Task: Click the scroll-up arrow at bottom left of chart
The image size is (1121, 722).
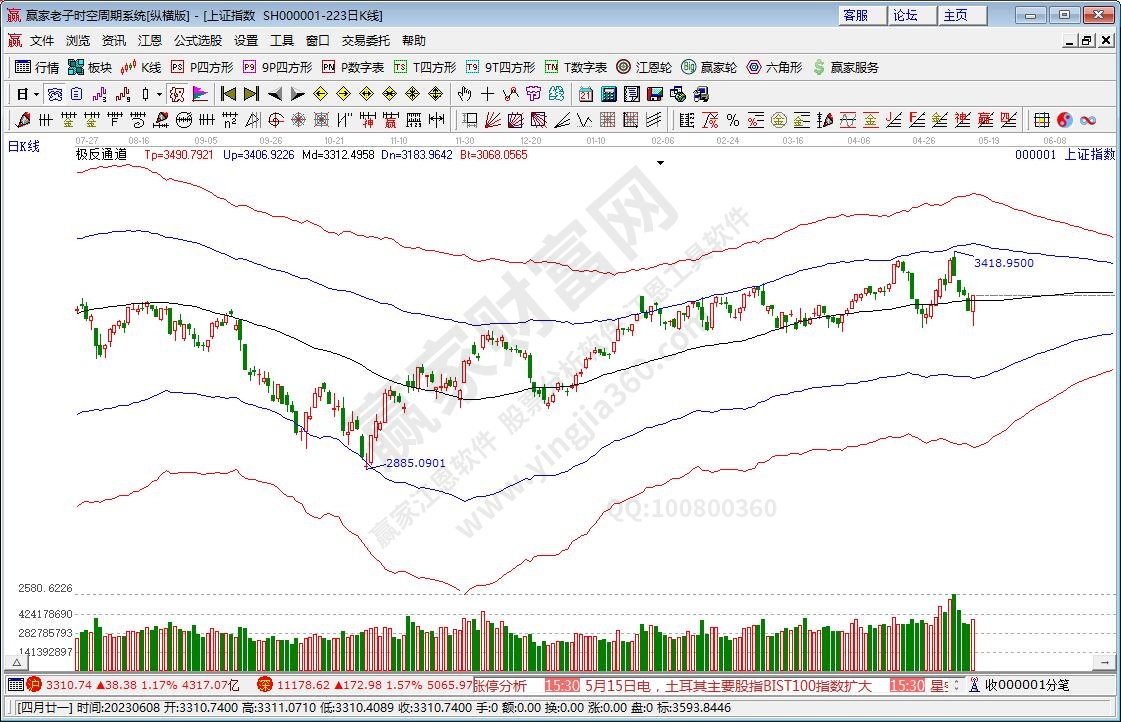Action: [x=17, y=662]
